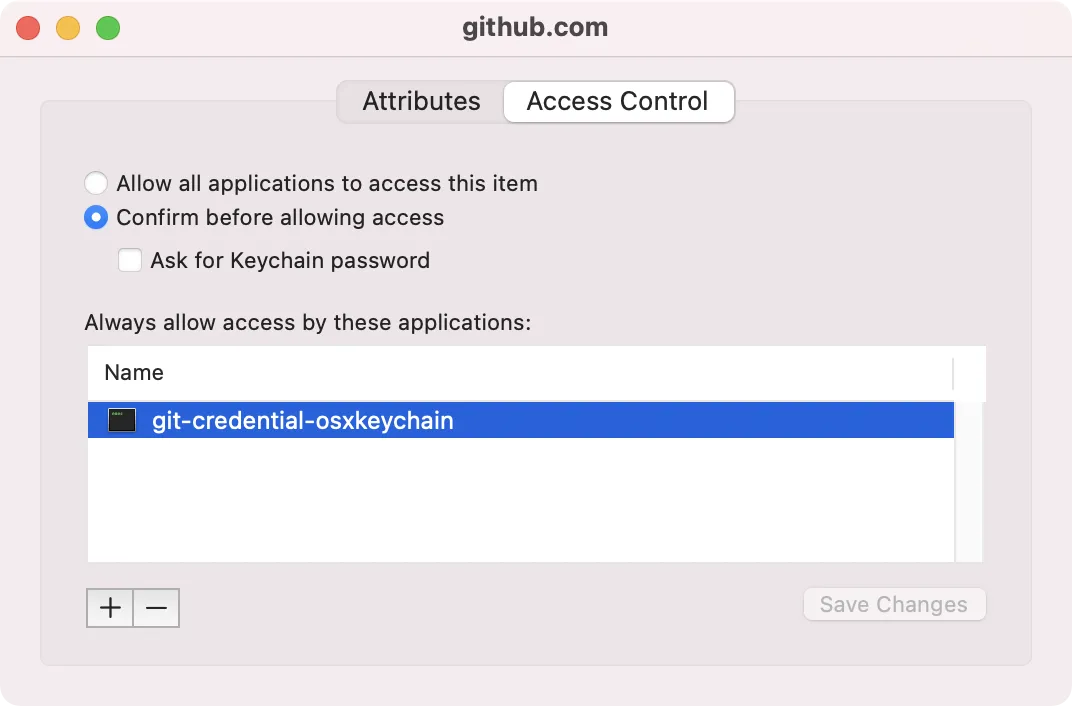Screen dimensions: 1072x706
Task: Click the github.com window title
Action: [535, 27]
